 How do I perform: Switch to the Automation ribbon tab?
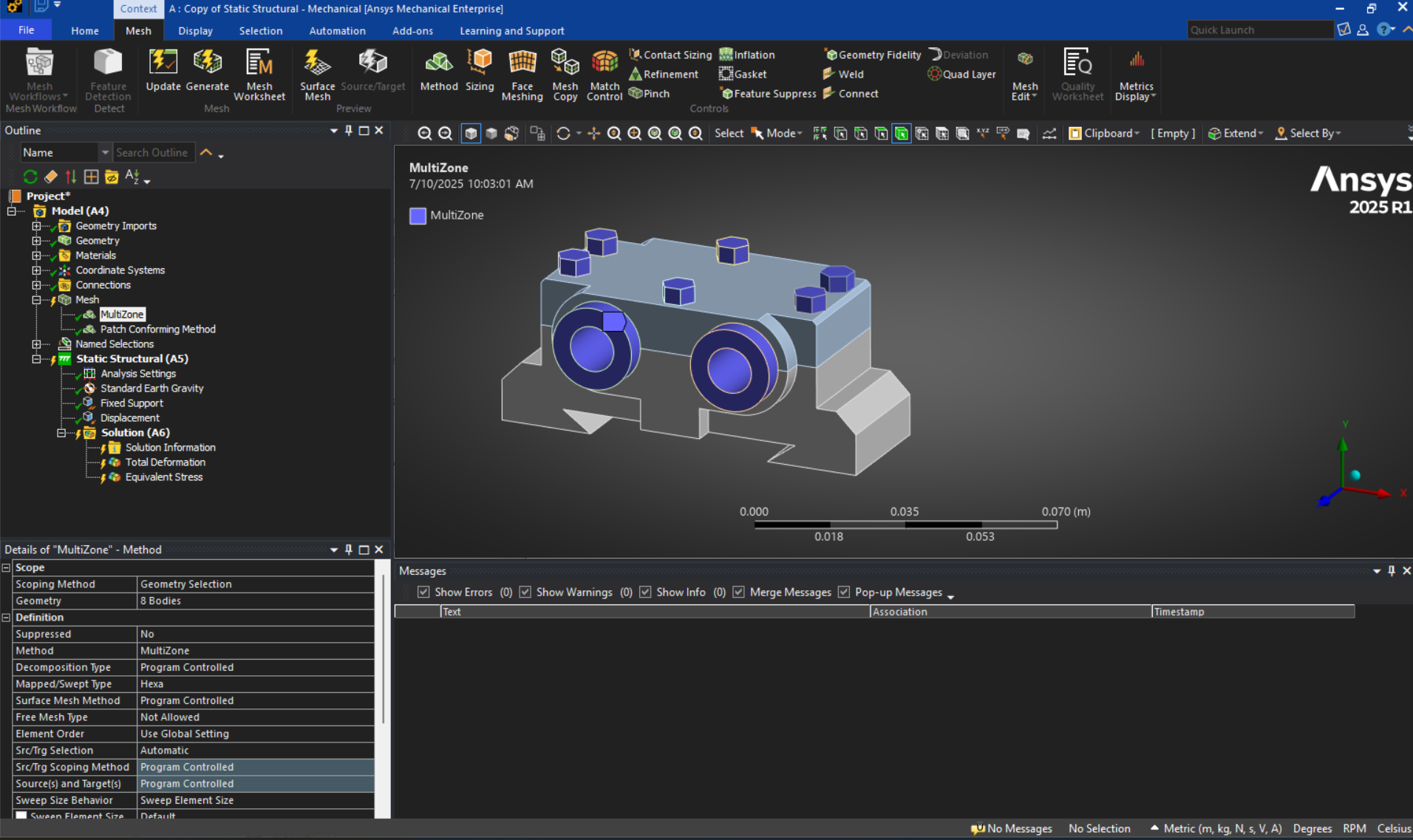click(x=337, y=30)
